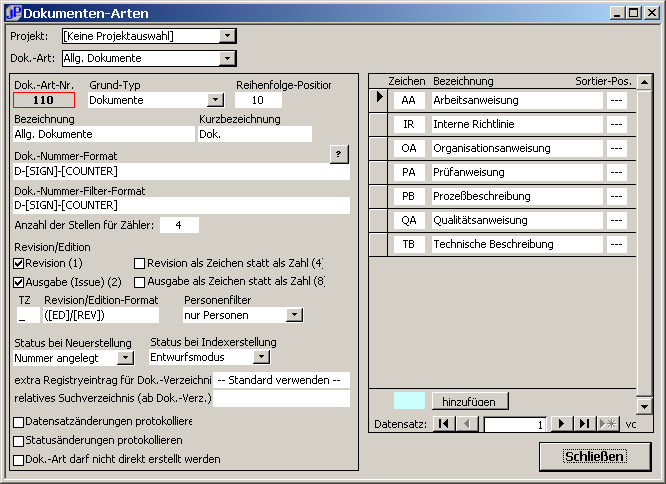Click the question mark help button
Screen dimensions: 666x484
(x=339, y=154)
